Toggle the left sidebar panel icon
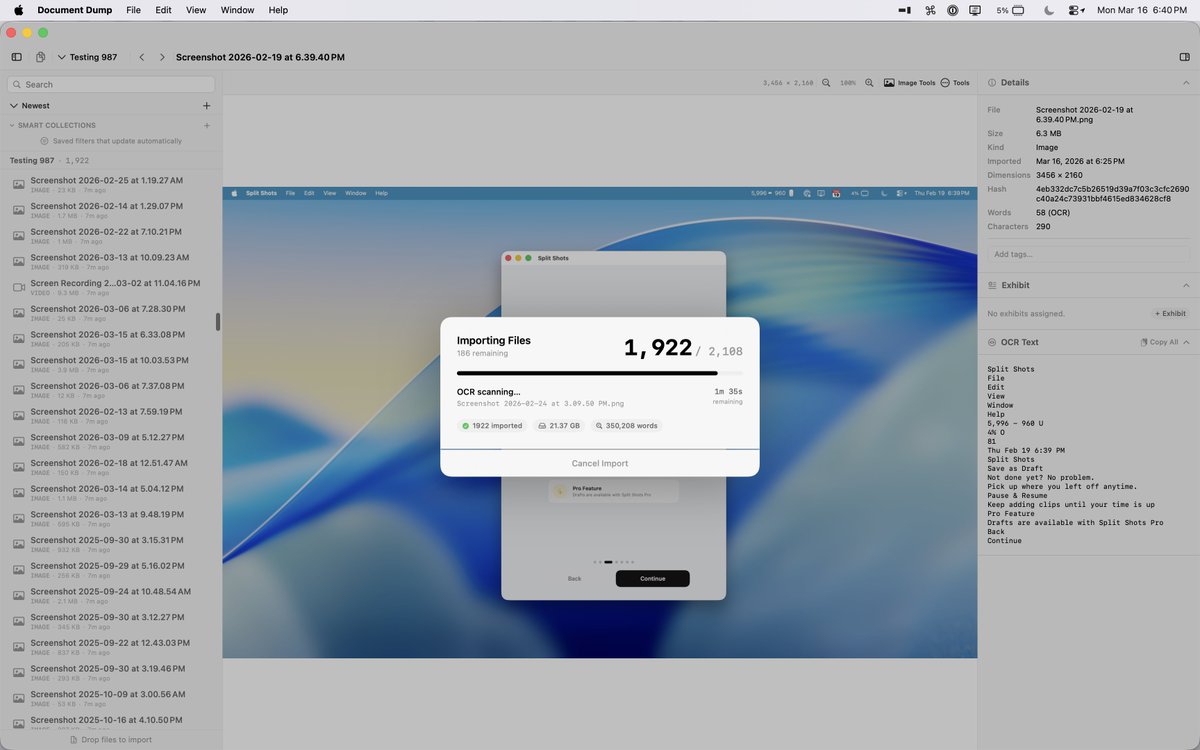Viewport: 1200px width, 750px height. [16, 57]
